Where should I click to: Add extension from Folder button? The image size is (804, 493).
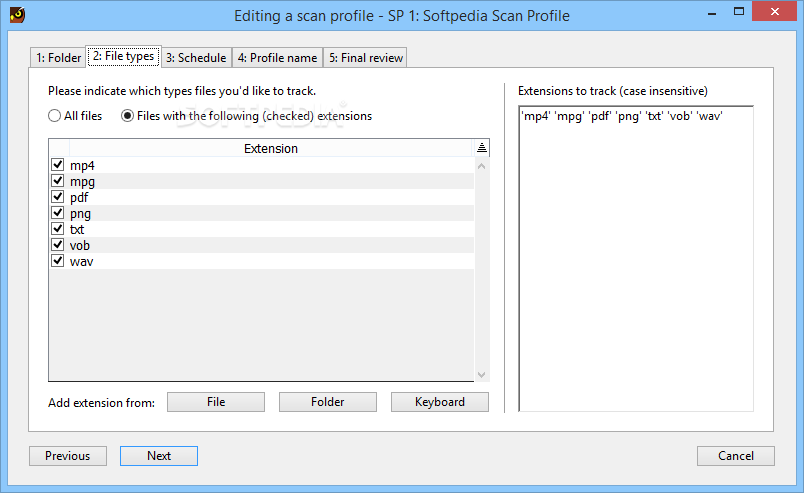(328, 402)
